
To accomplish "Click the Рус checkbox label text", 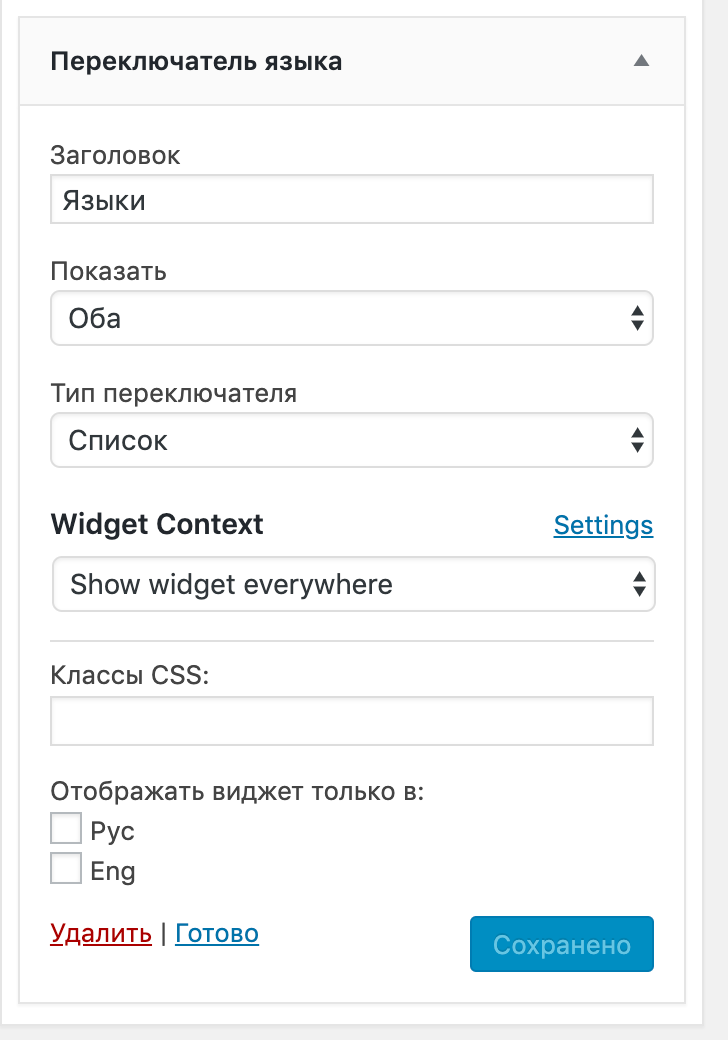I will click(x=112, y=831).
